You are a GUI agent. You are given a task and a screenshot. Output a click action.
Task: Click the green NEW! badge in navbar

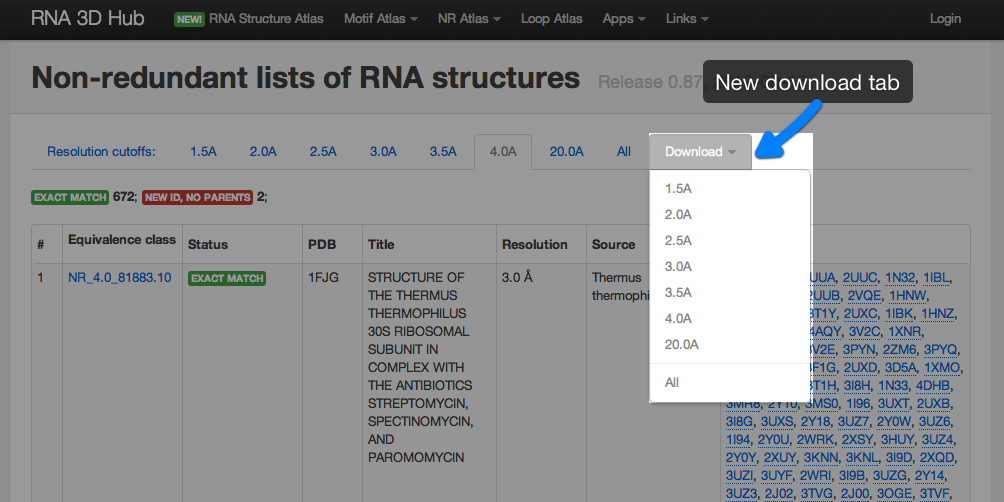pos(188,19)
